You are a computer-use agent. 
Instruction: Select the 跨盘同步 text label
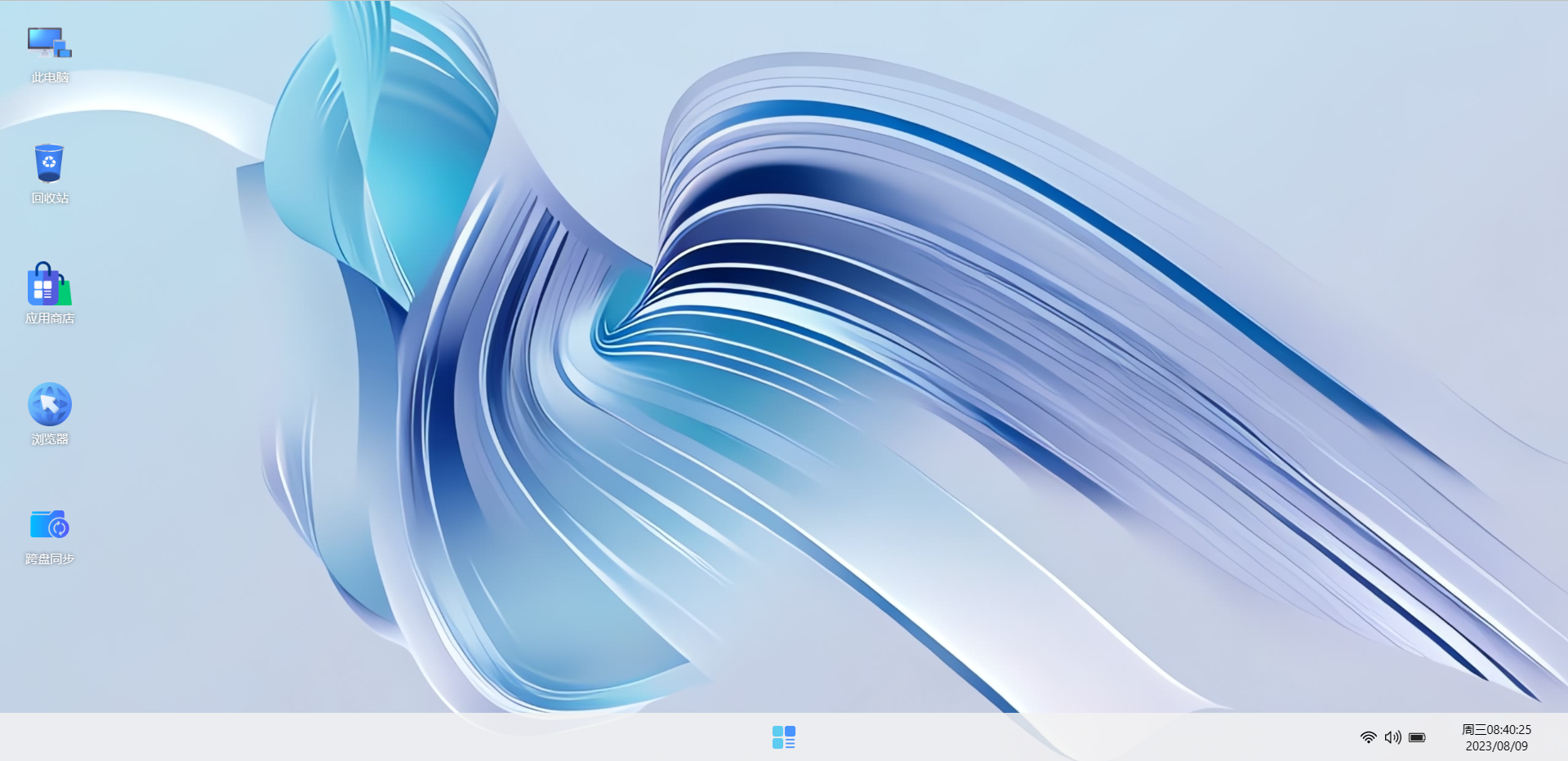tap(50, 559)
